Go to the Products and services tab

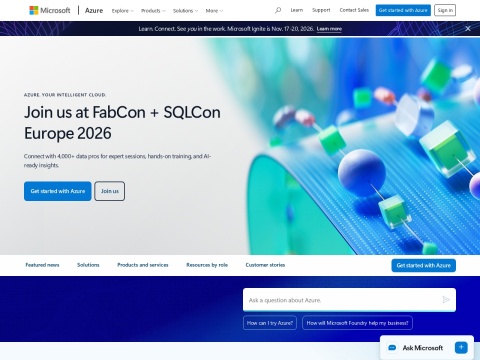pos(143,265)
